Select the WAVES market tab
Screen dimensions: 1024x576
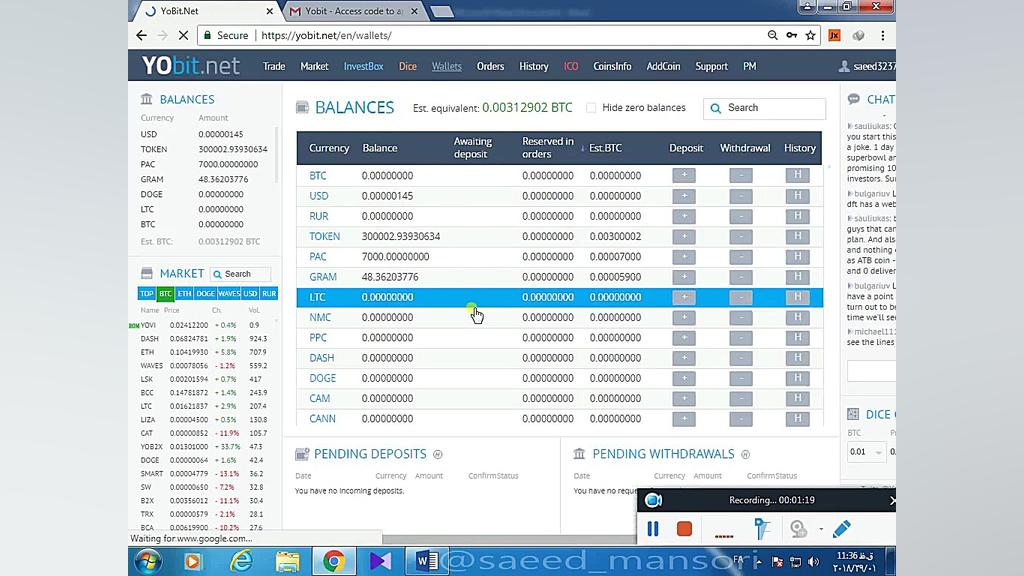[229, 294]
